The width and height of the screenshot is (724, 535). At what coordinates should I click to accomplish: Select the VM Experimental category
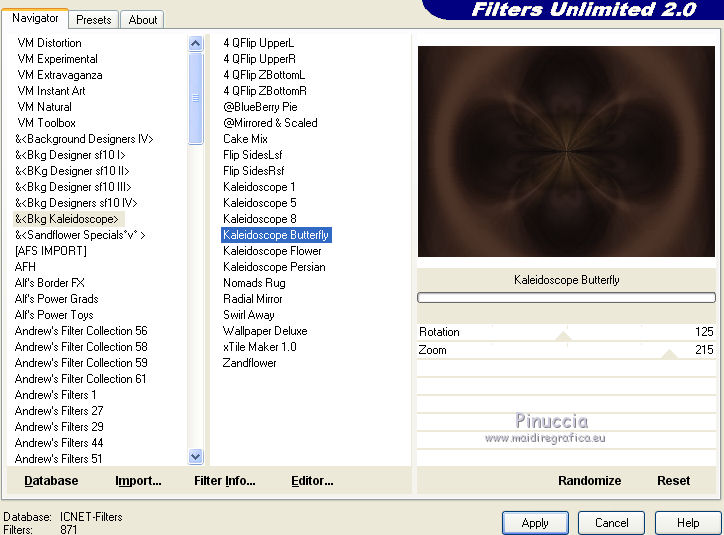pos(58,59)
